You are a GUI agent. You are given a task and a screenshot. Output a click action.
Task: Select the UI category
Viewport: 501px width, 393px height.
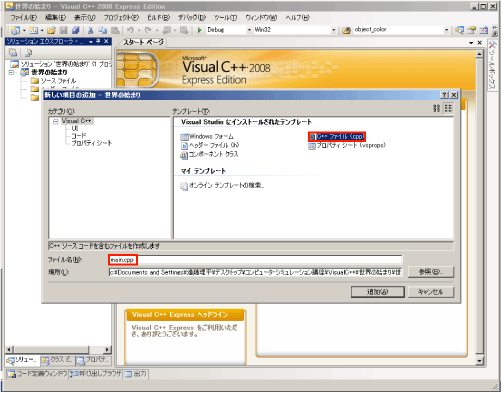75,128
